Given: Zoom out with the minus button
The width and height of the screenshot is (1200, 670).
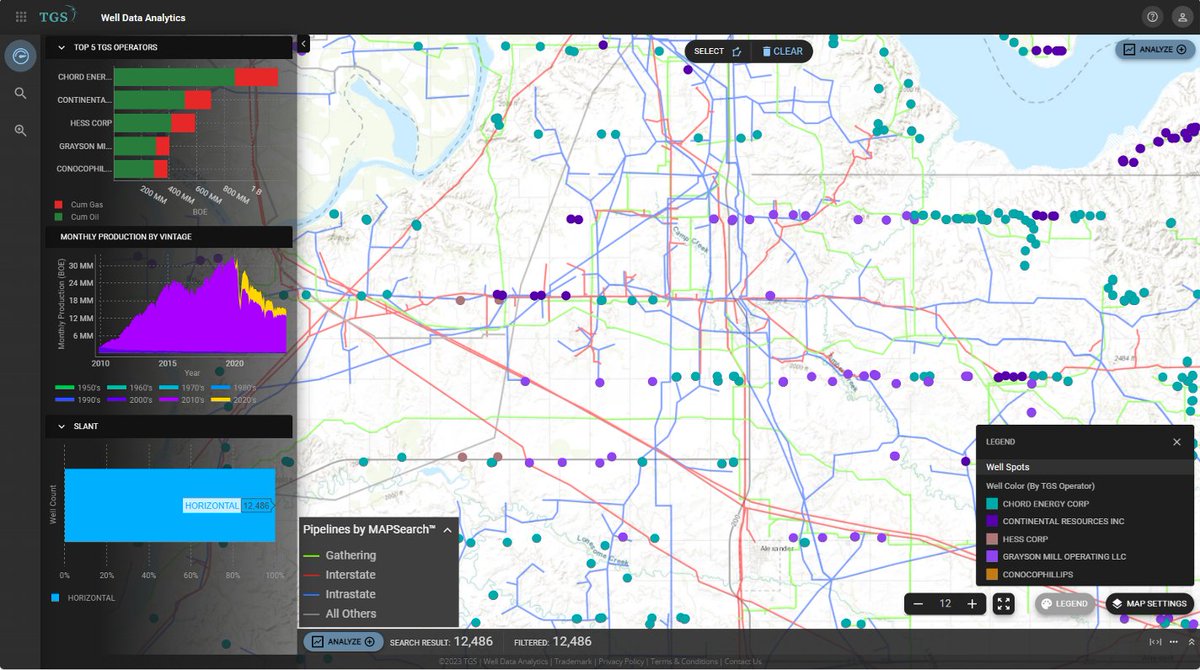Looking at the screenshot, I should (918, 604).
